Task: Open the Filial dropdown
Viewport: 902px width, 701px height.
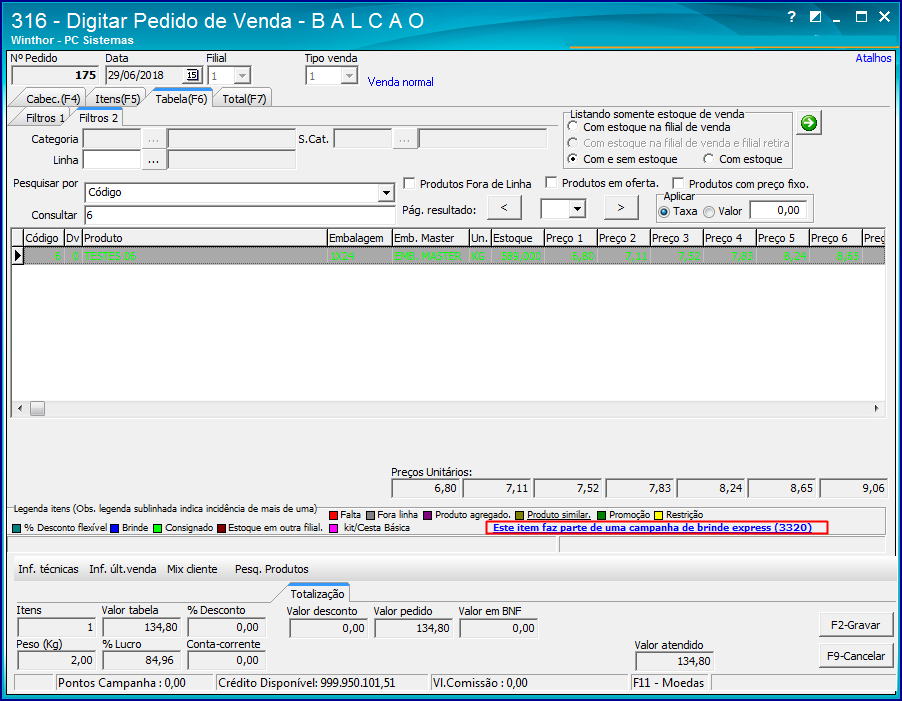Action: (242, 75)
